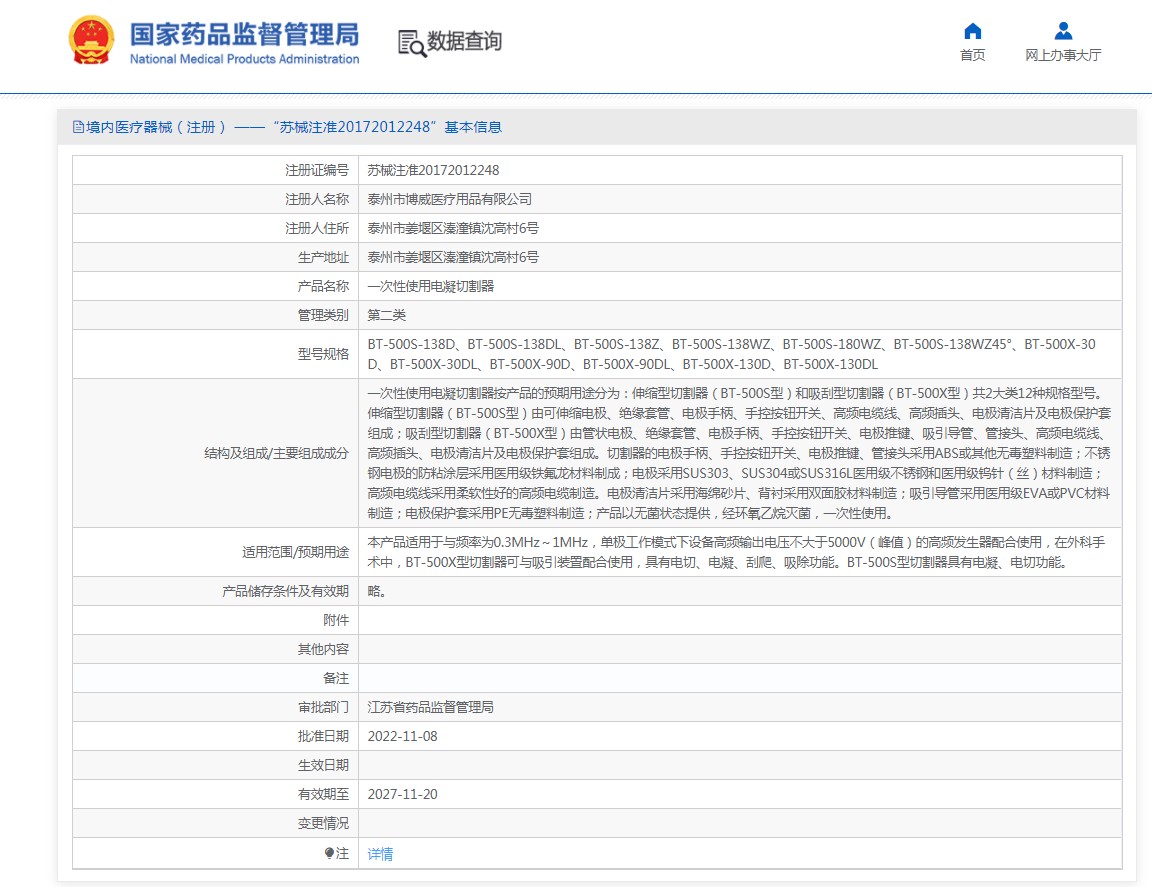This screenshot has height=887, width=1152.
Task: Click management category value 第二类
Action: pyautogui.click(x=386, y=315)
